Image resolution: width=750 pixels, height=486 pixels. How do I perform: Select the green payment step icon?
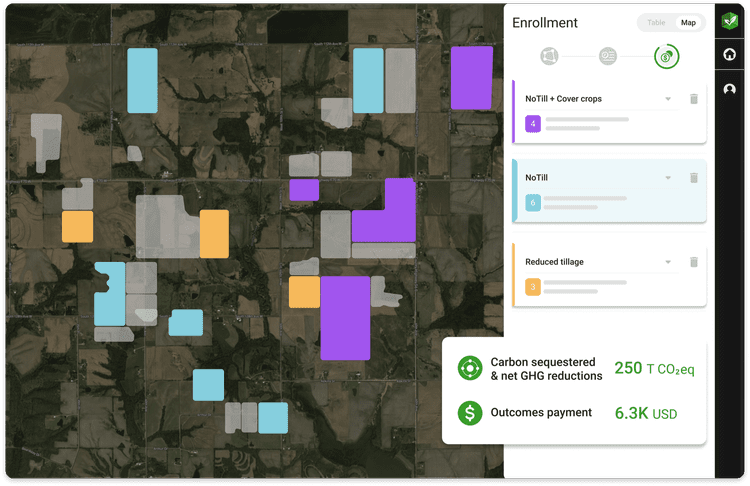(666, 56)
